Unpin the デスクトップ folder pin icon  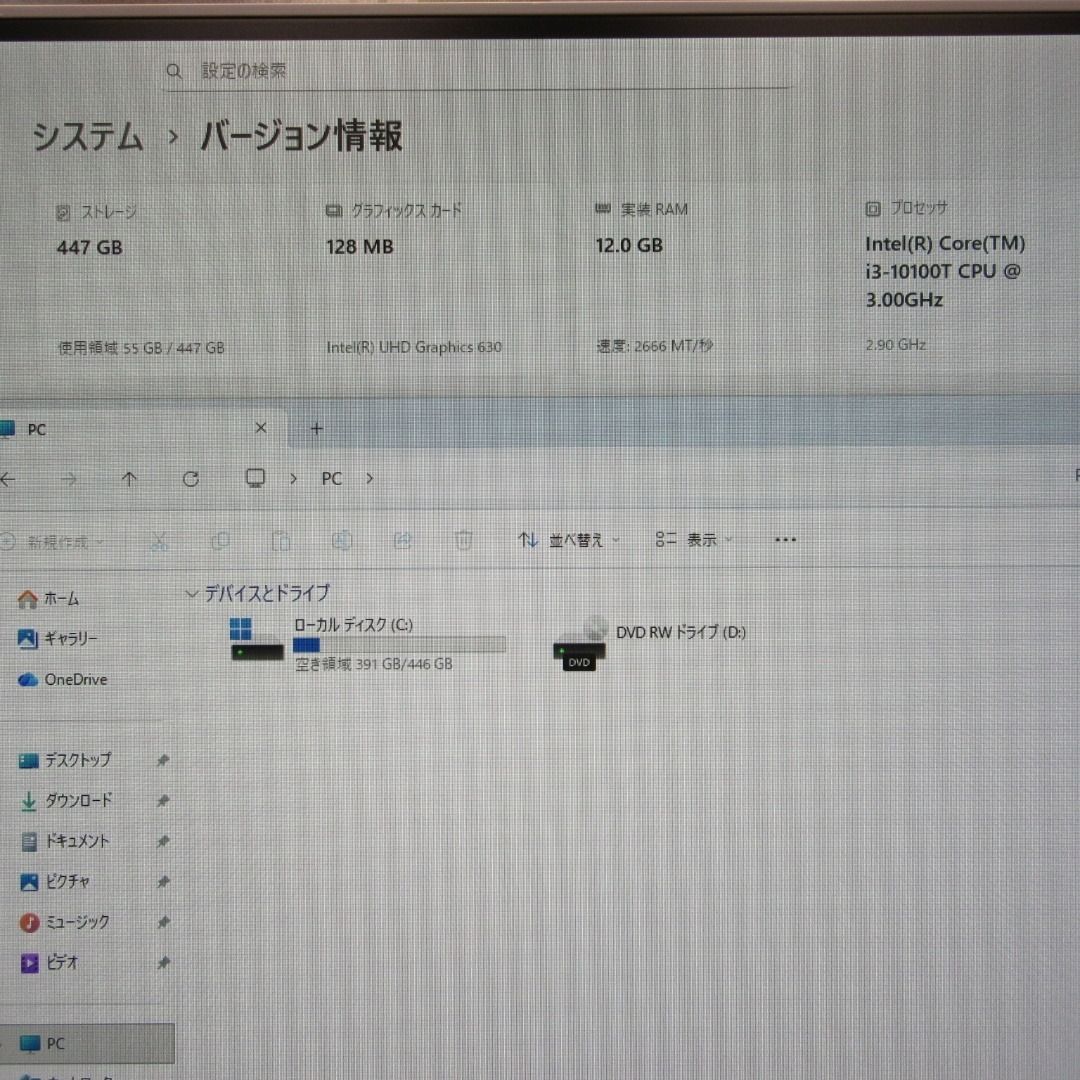pos(162,760)
